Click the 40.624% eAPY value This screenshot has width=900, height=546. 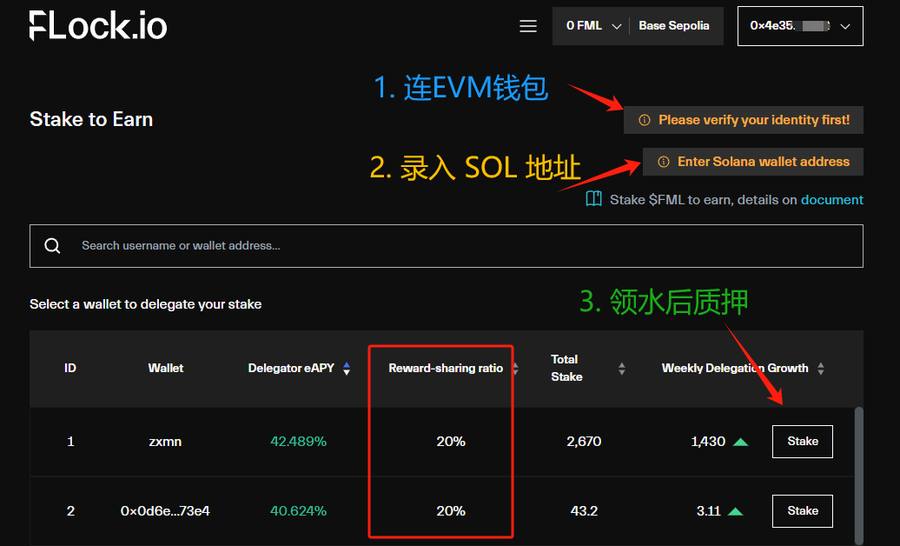[x=298, y=511]
